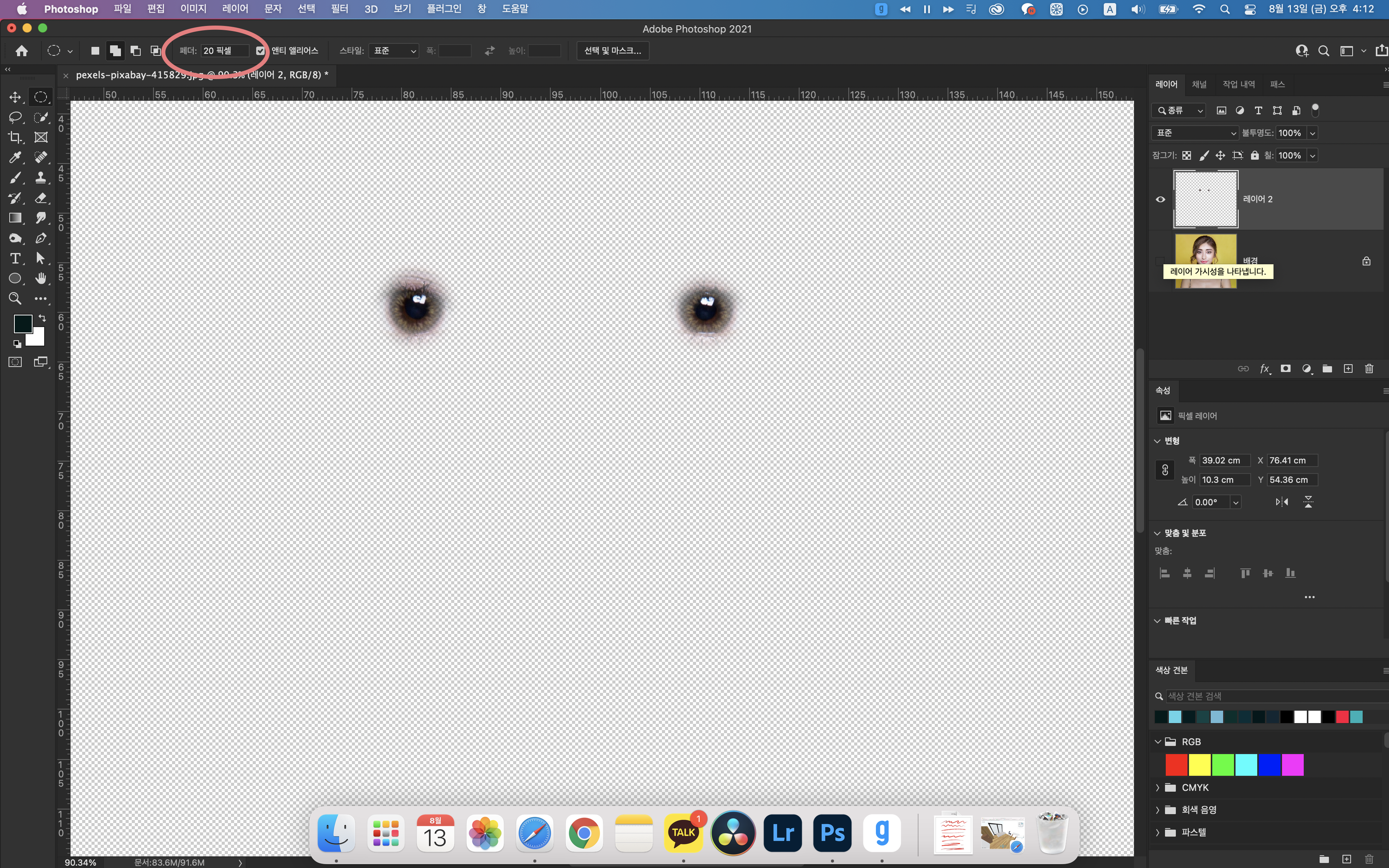This screenshot has height=868, width=1389.
Task: Open the layer style fx menu
Action: 1265,369
